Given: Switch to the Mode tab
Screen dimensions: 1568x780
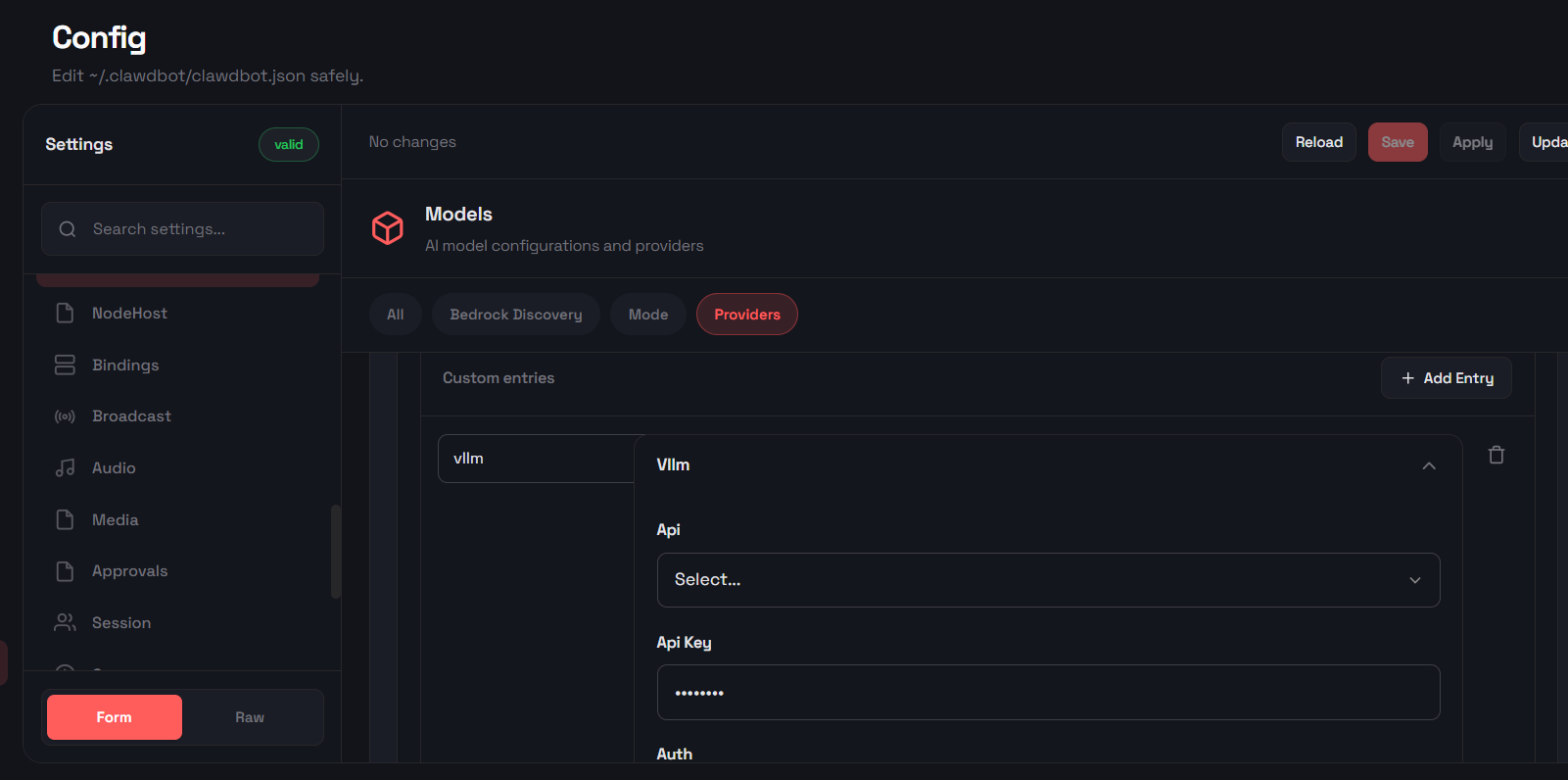Looking at the screenshot, I should click(648, 315).
